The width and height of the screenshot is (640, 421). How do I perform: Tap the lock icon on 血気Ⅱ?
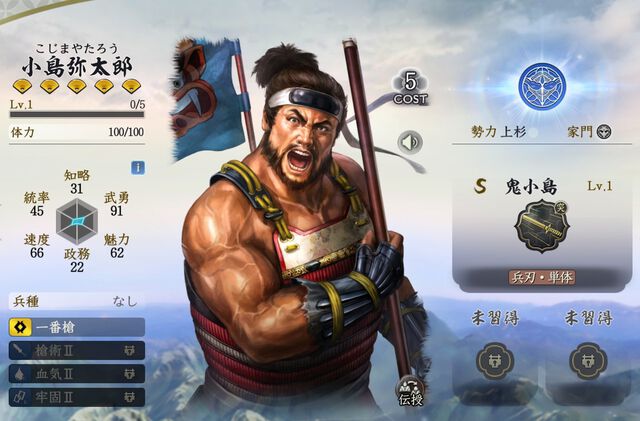(x=130, y=374)
